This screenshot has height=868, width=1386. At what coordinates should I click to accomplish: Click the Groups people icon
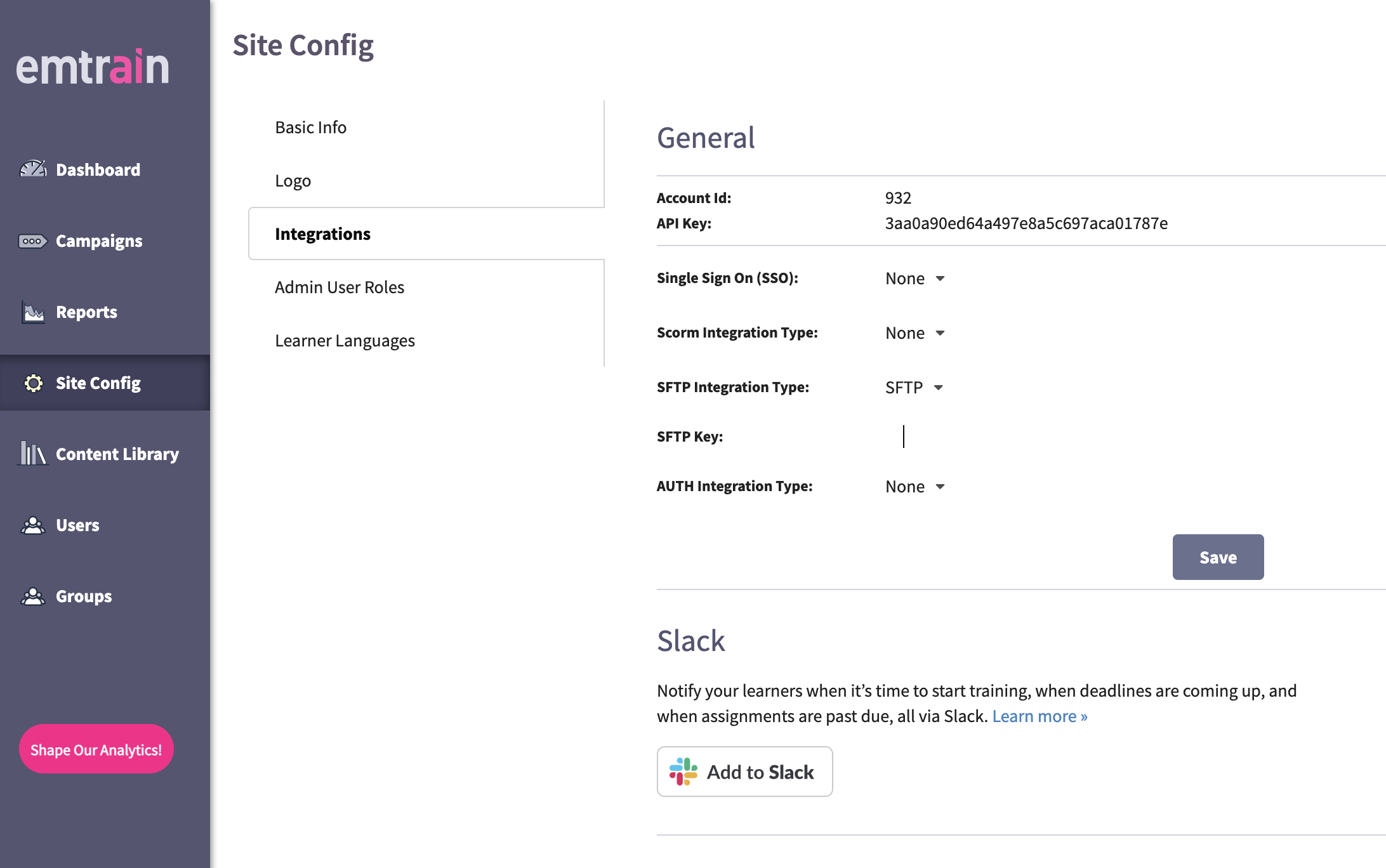(x=33, y=596)
